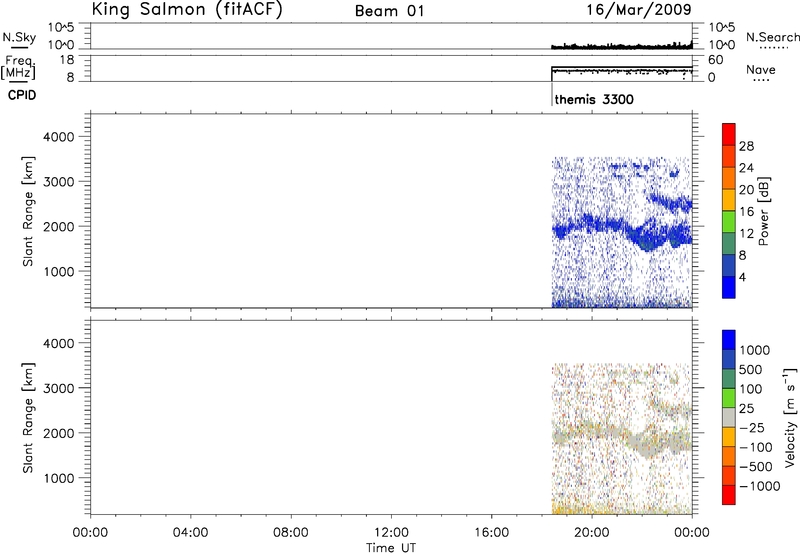This screenshot has height=554, width=800.
Task: Click the 'Power [dB]' colorbar label
Action: [763, 211]
